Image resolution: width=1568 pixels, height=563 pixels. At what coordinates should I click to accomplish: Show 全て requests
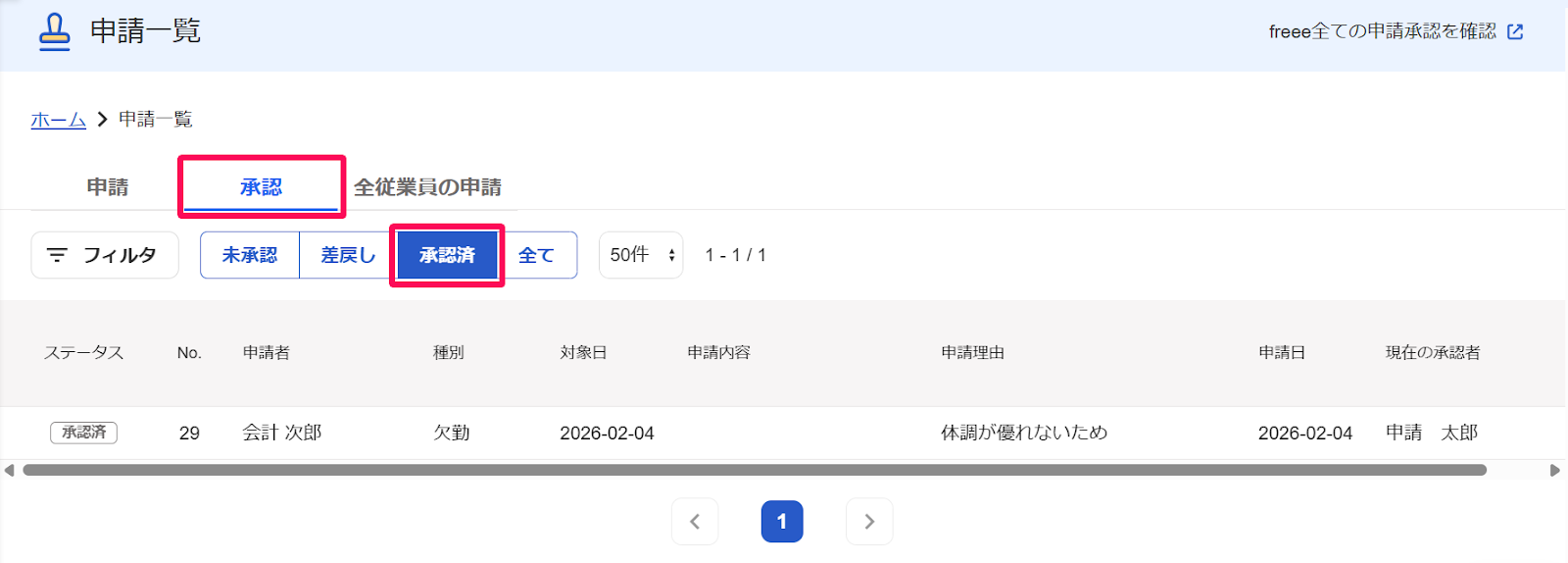click(536, 255)
